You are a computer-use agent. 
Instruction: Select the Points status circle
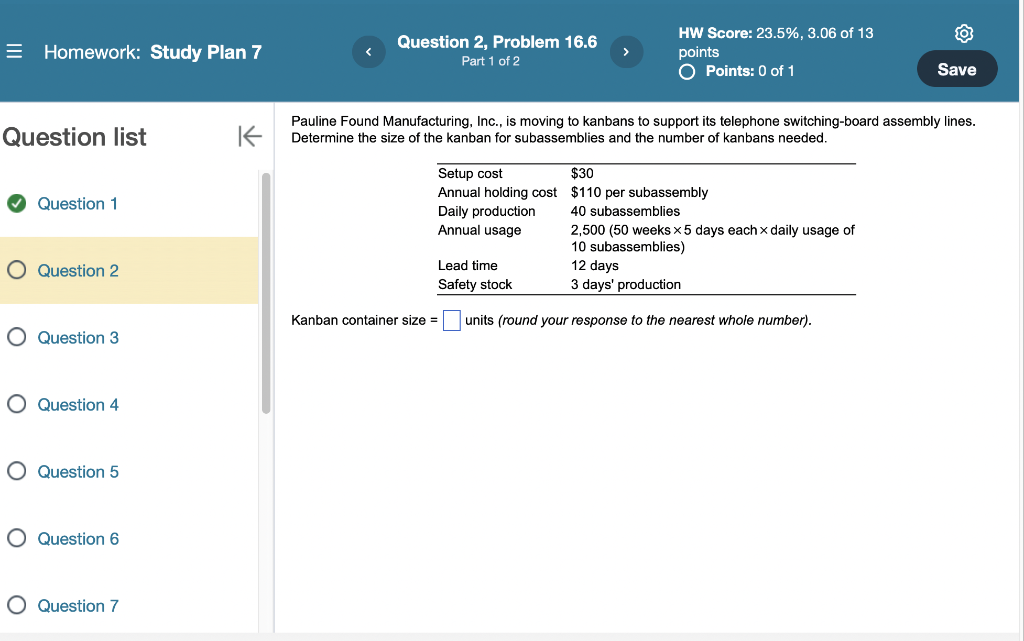coord(688,71)
